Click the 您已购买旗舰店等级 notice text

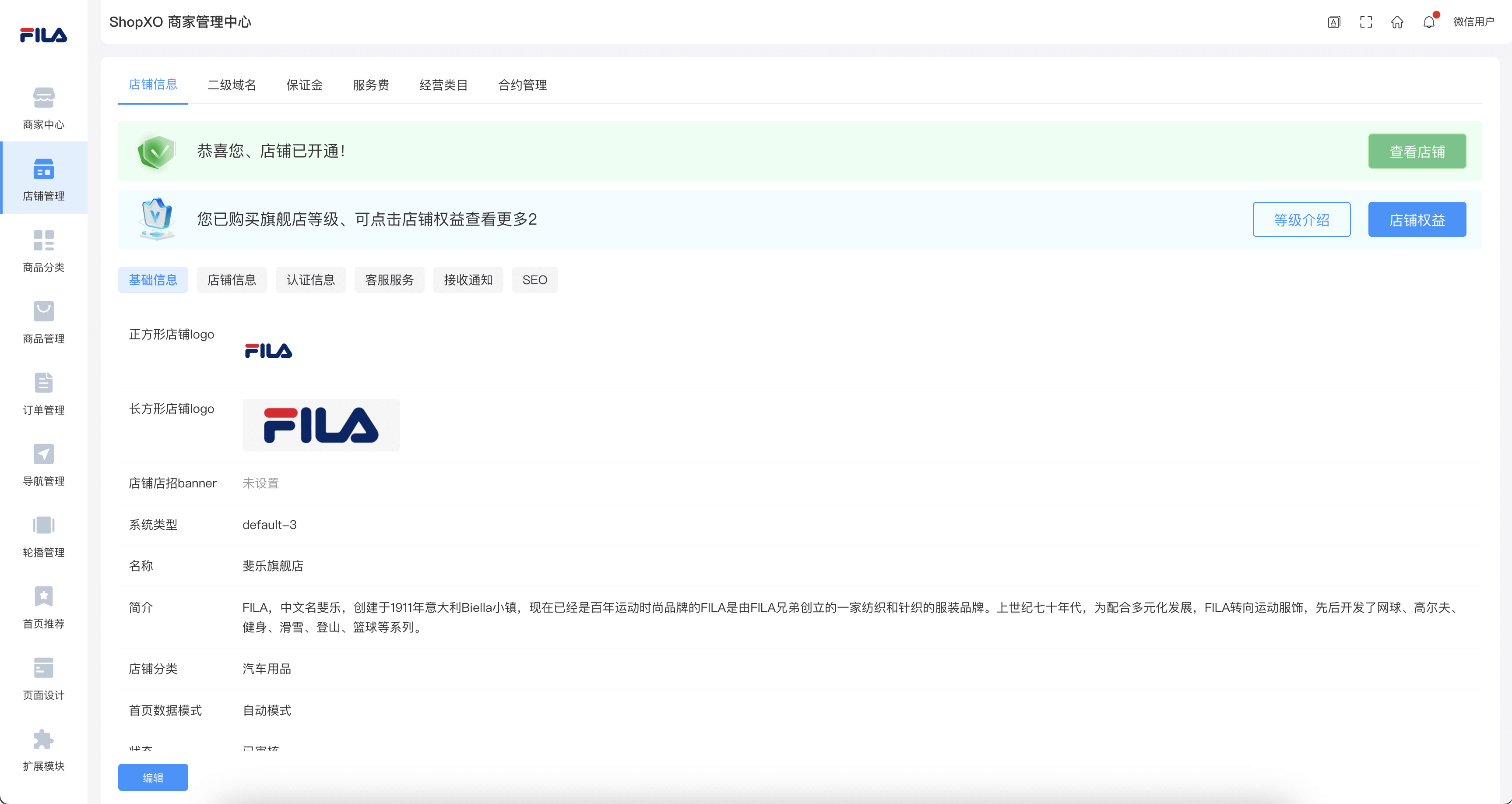tap(367, 219)
